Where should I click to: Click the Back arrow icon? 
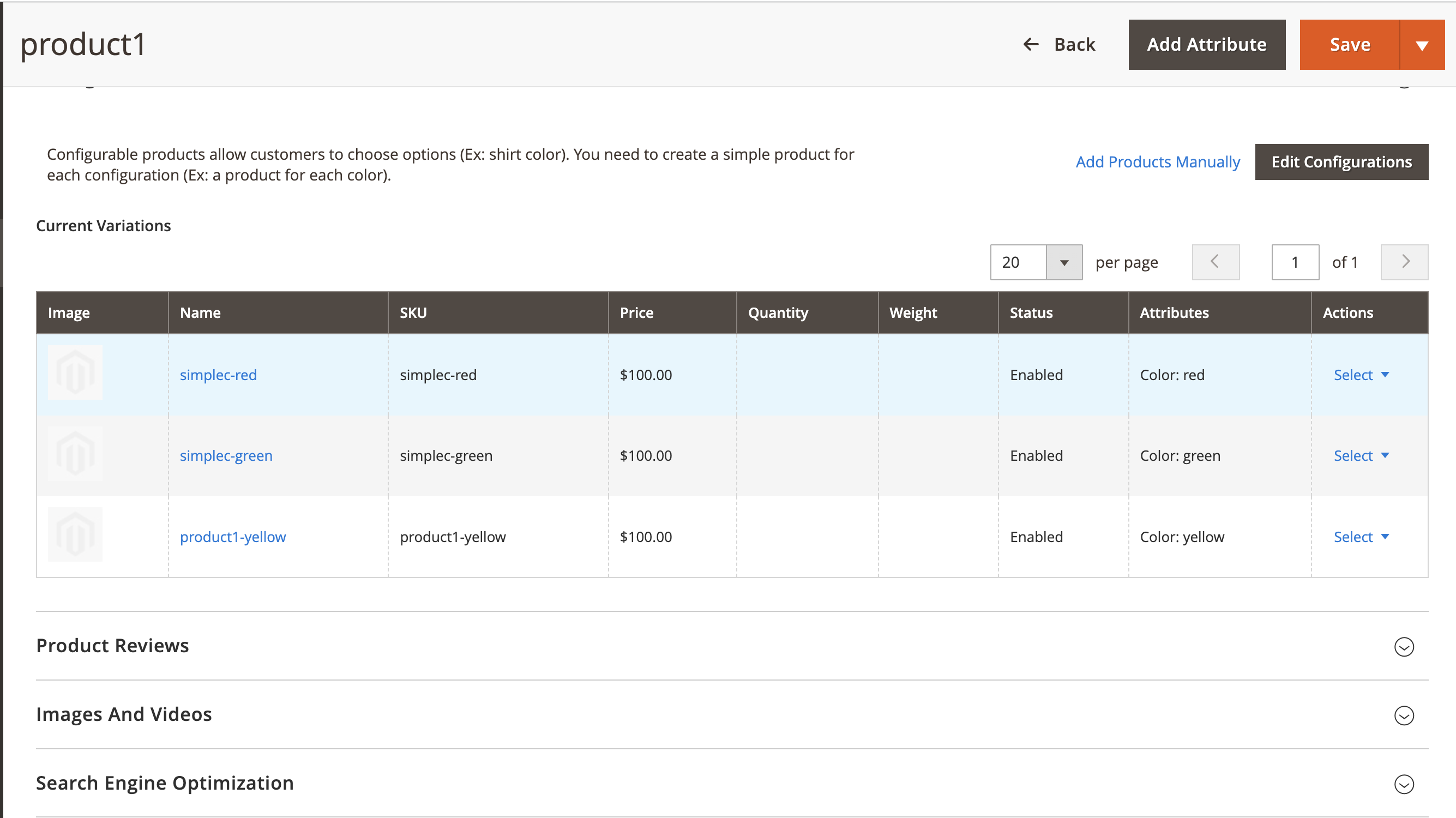(1031, 44)
